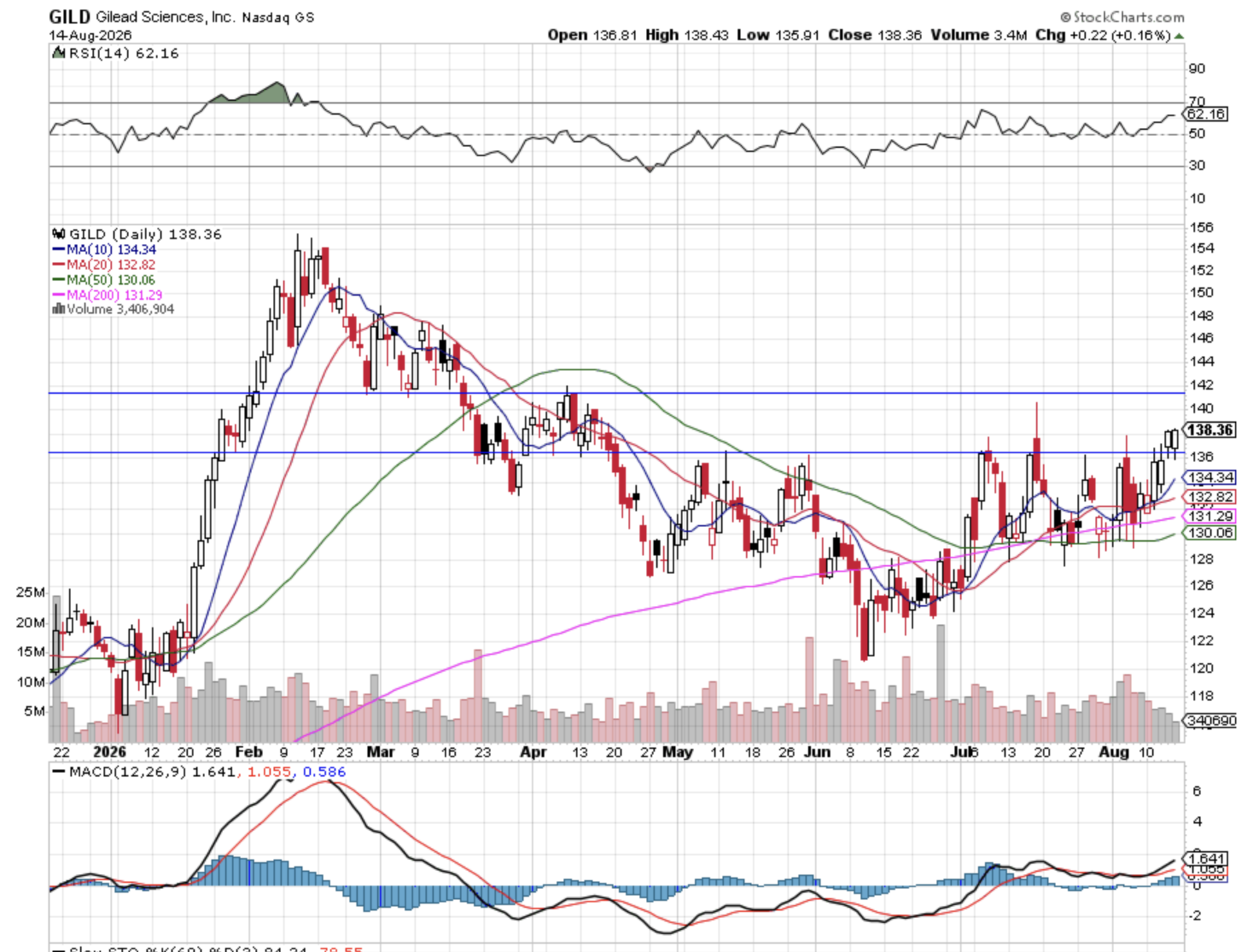
Task: Click the volume bars icon in the legend
Action: click(x=59, y=309)
